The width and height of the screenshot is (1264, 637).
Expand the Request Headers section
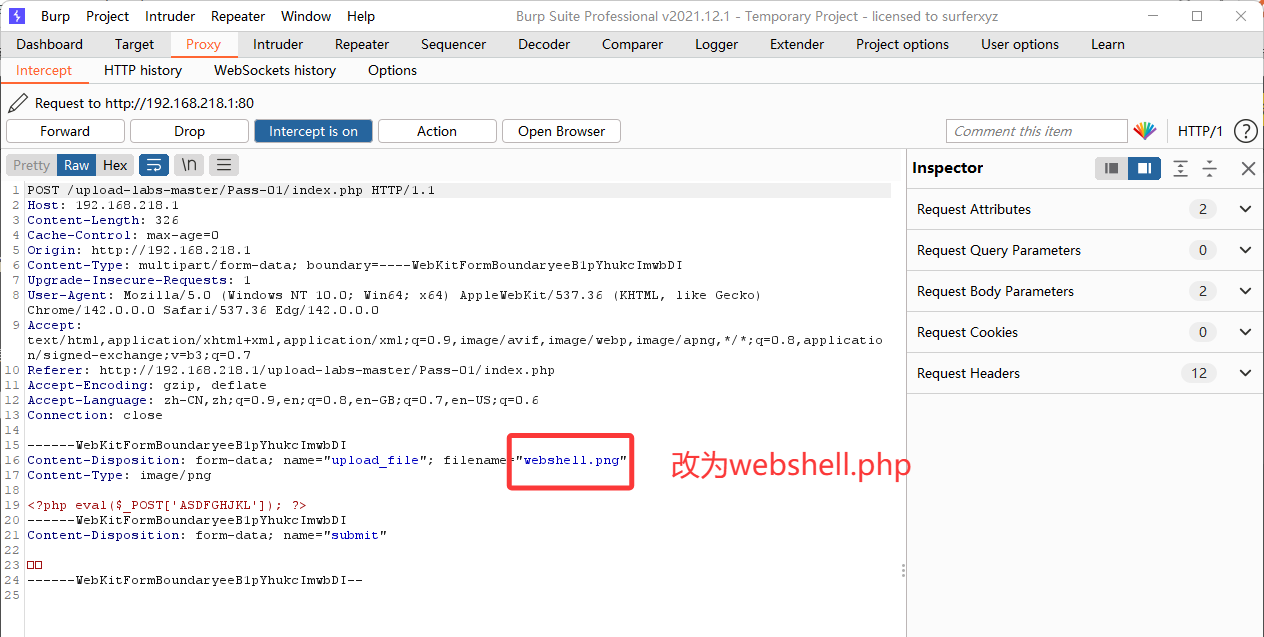pyautogui.click(x=1245, y=373)
